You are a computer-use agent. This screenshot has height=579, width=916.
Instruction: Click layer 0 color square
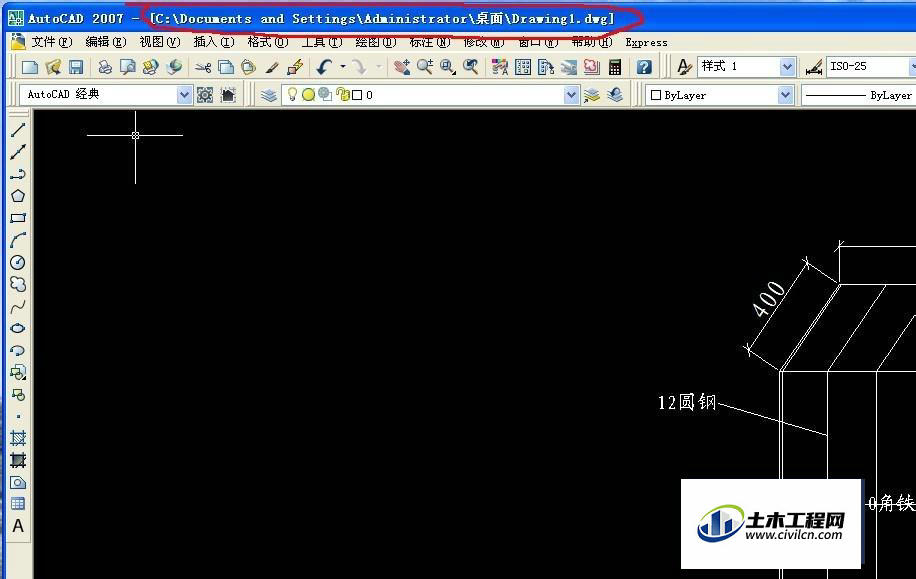pyautogui.click(x=357, y=95)
